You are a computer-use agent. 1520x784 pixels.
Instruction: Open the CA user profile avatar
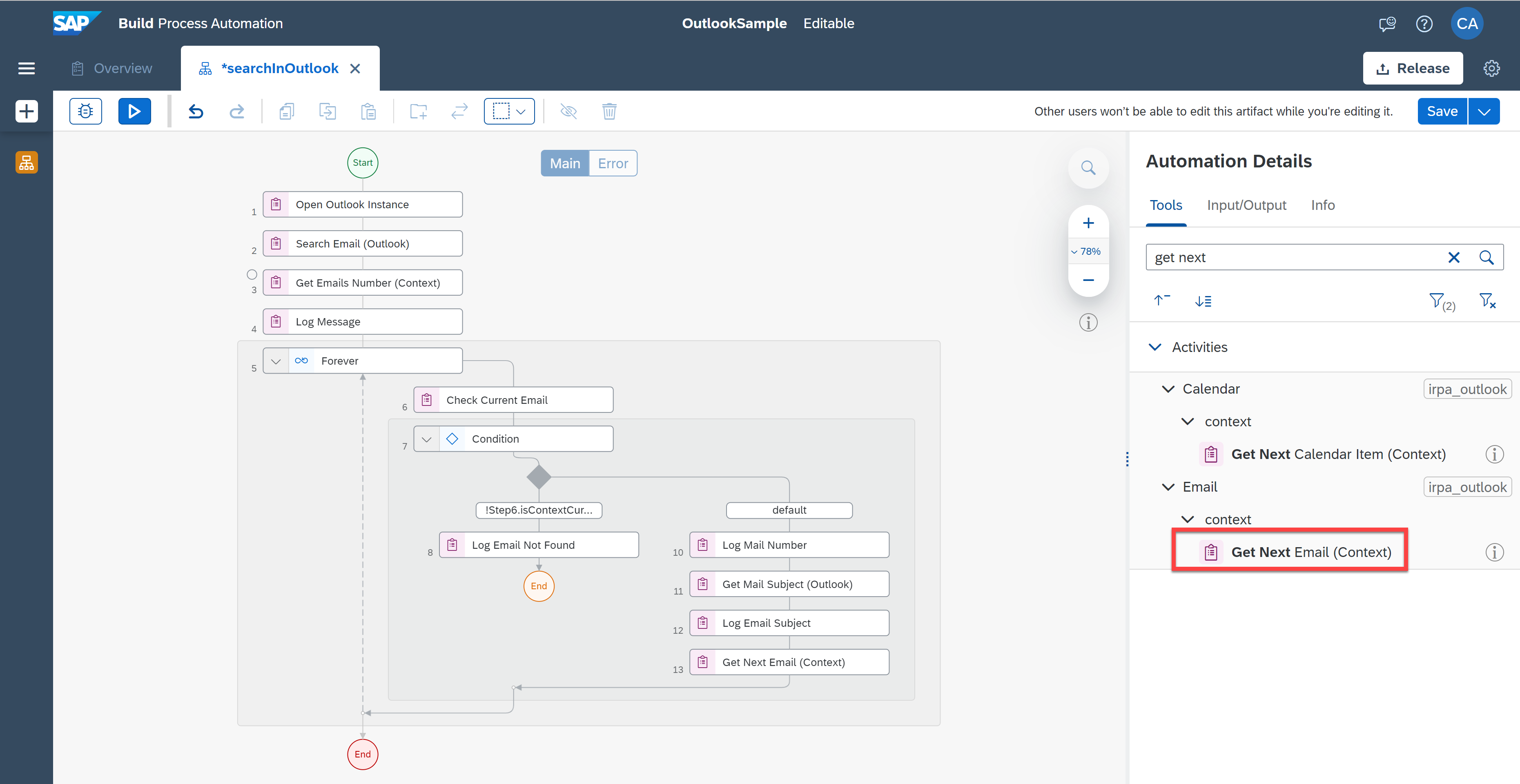click(x=1467, y=24)
